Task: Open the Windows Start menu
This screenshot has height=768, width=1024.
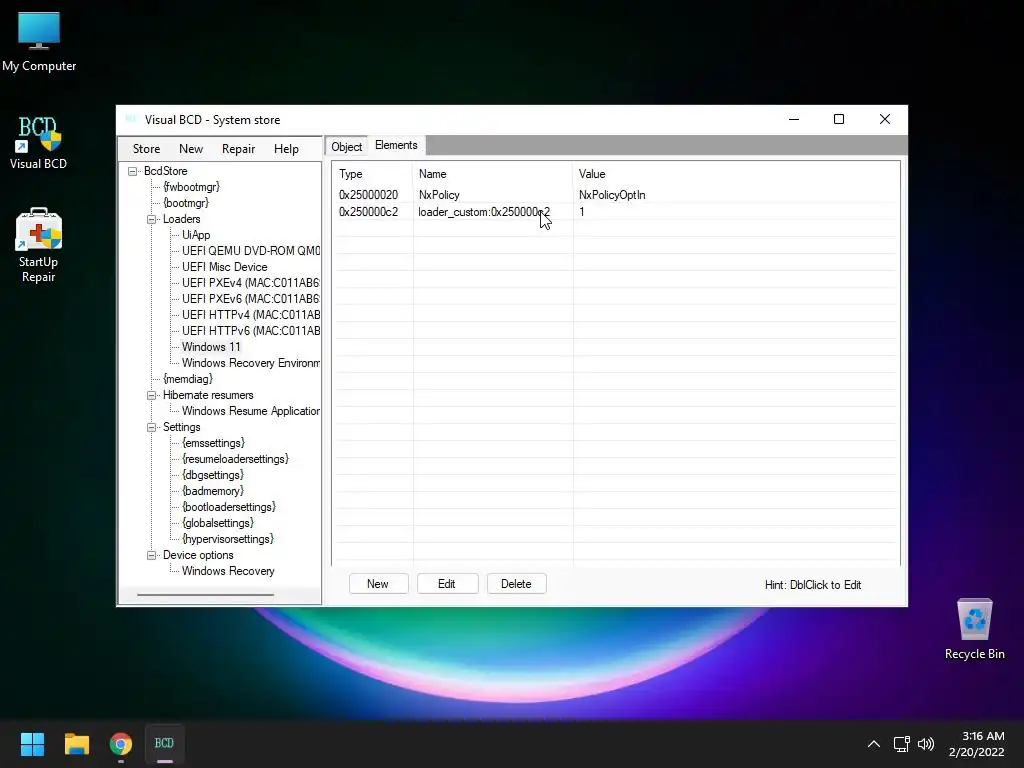Action: coord(32,744)
